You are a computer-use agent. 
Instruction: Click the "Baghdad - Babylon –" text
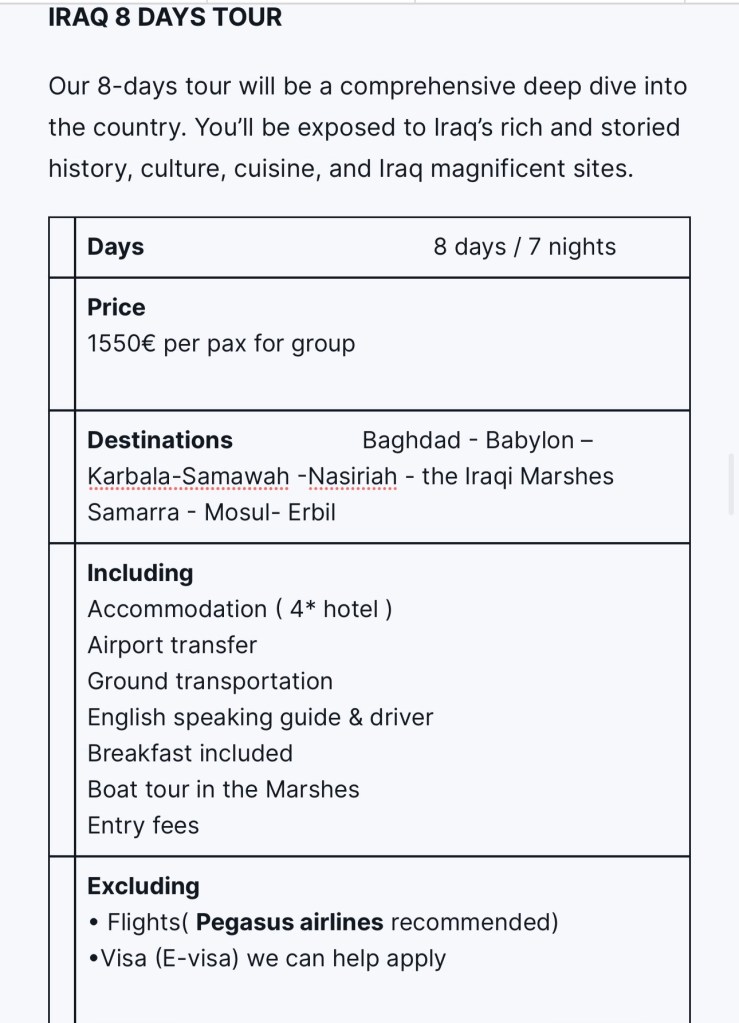(x=478, y=440)
